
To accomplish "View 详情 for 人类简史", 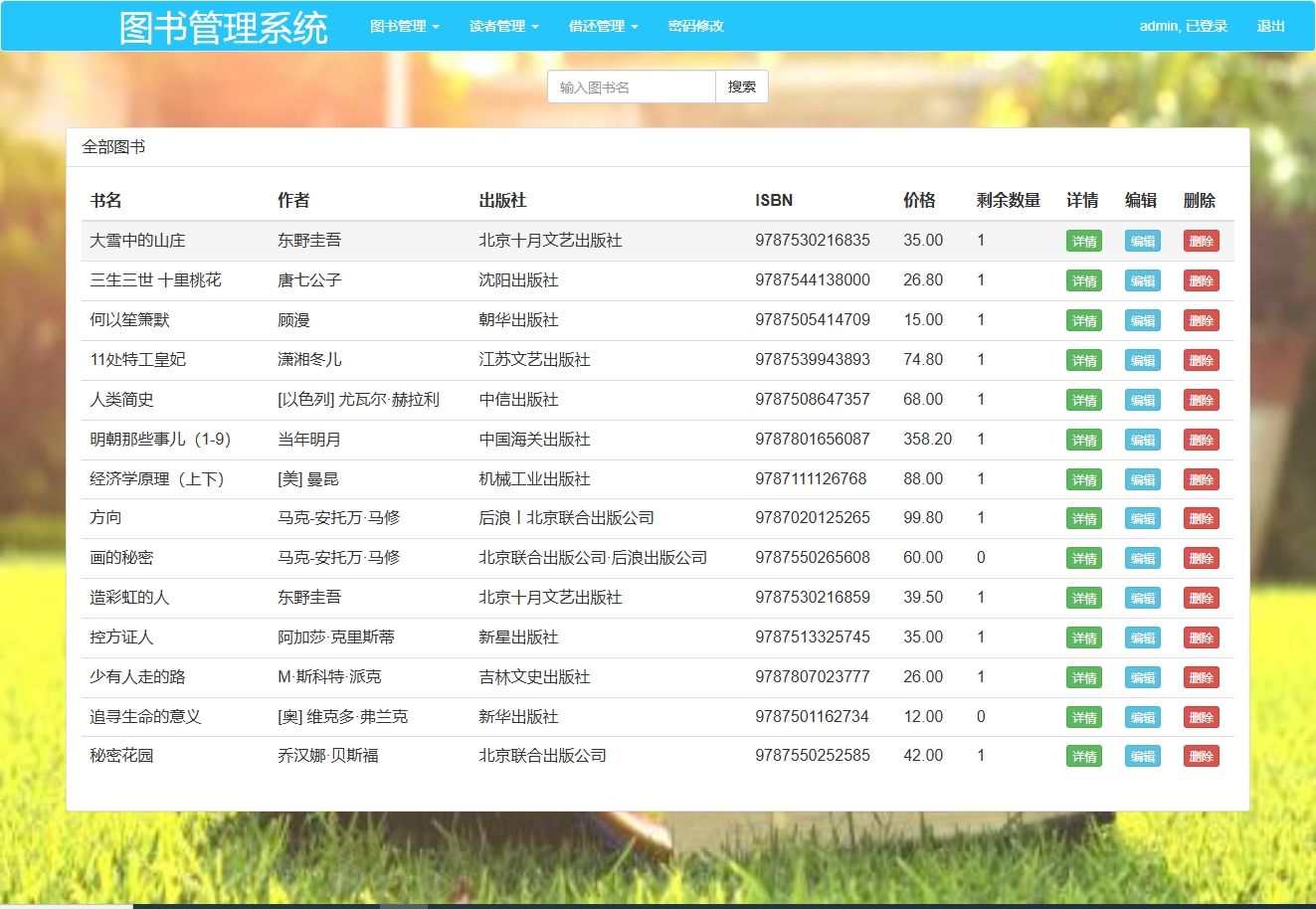I will 1083,400.
